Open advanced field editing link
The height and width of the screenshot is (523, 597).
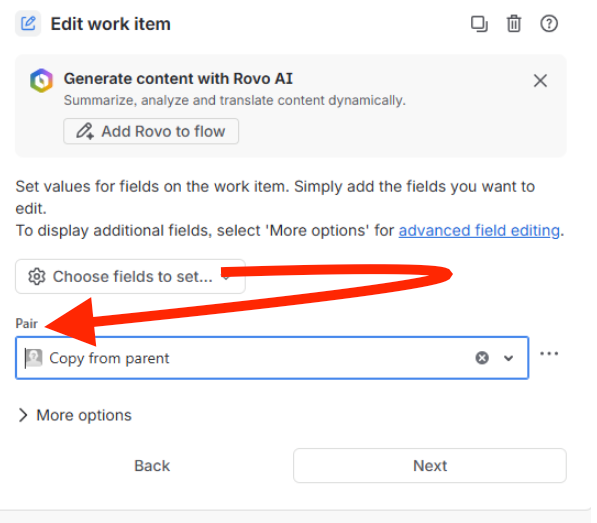click(479, 231)
